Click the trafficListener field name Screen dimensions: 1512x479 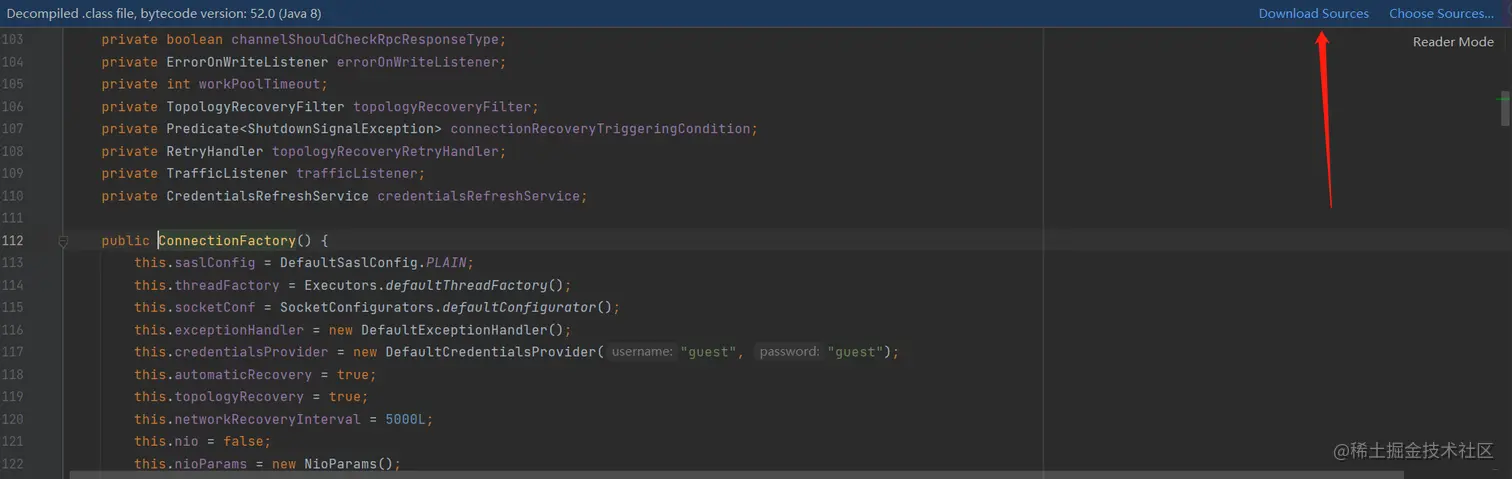click(357, 173)
